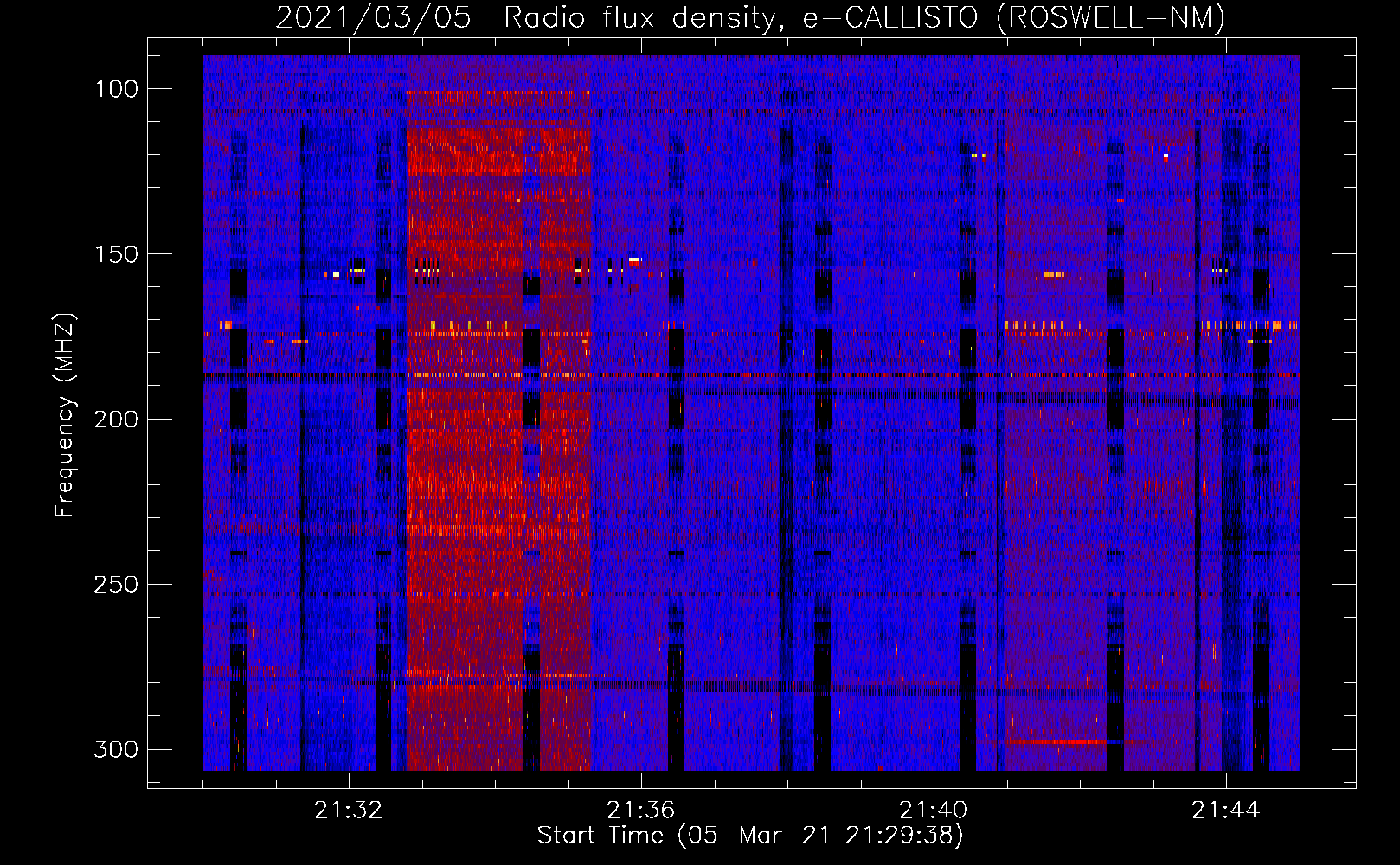Click the 21:36 time tick label
The height and width of the screenshot is (865, 1400).
click(640, 811)
